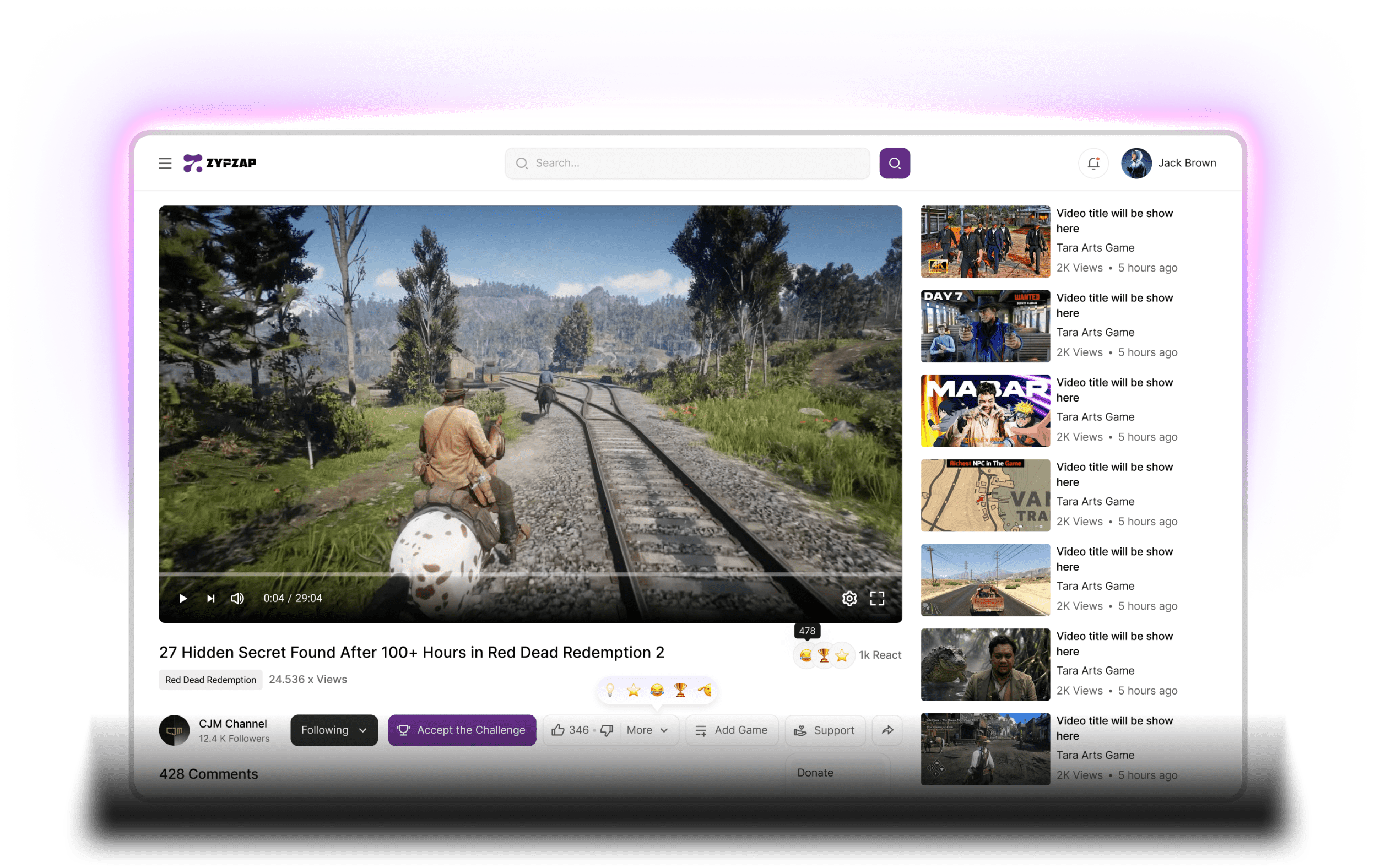1375x868 pixels.
Task: Enter fullscreen mode
Action: click(877, 599)
